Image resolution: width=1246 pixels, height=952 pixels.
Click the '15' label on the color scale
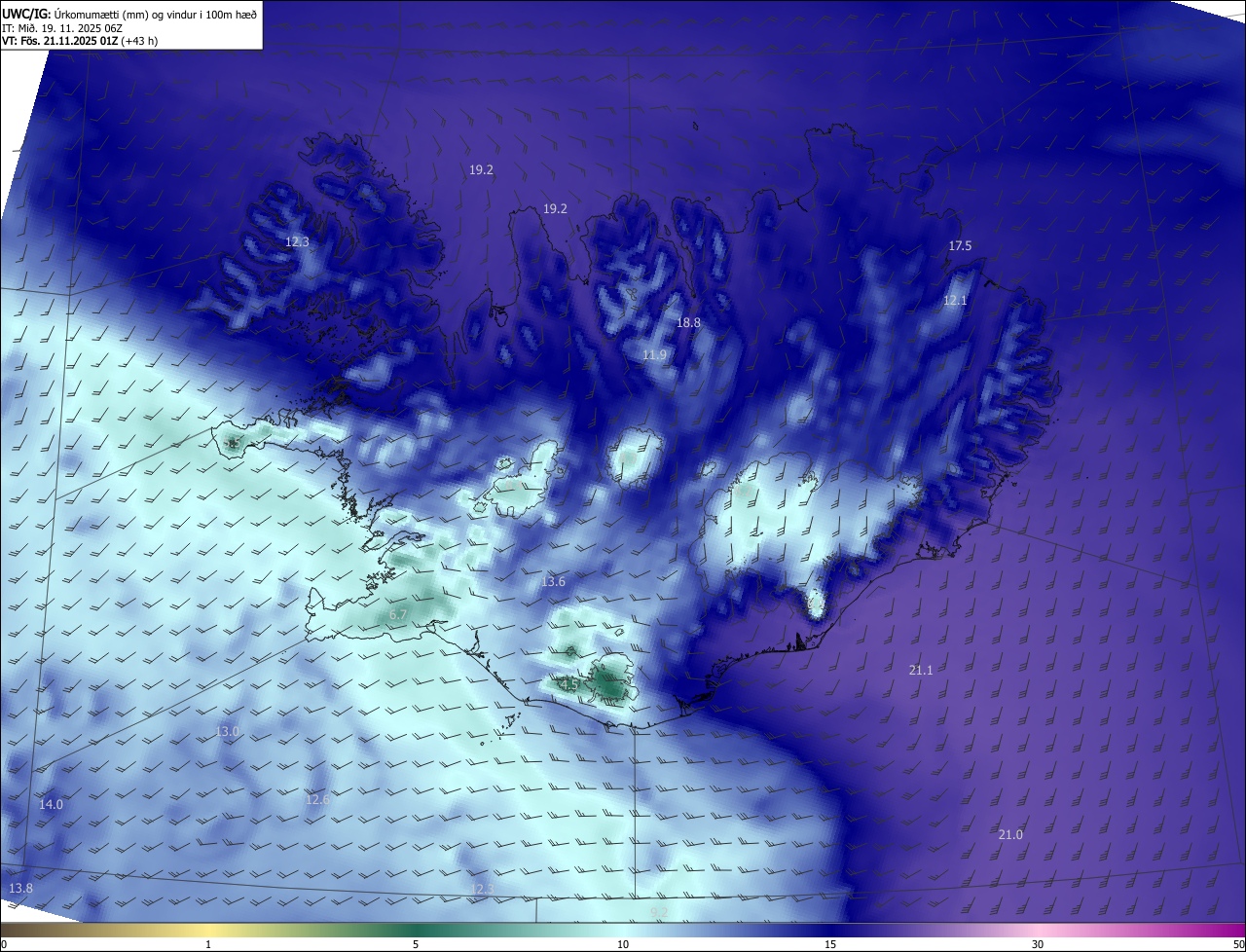coord(830,944)
